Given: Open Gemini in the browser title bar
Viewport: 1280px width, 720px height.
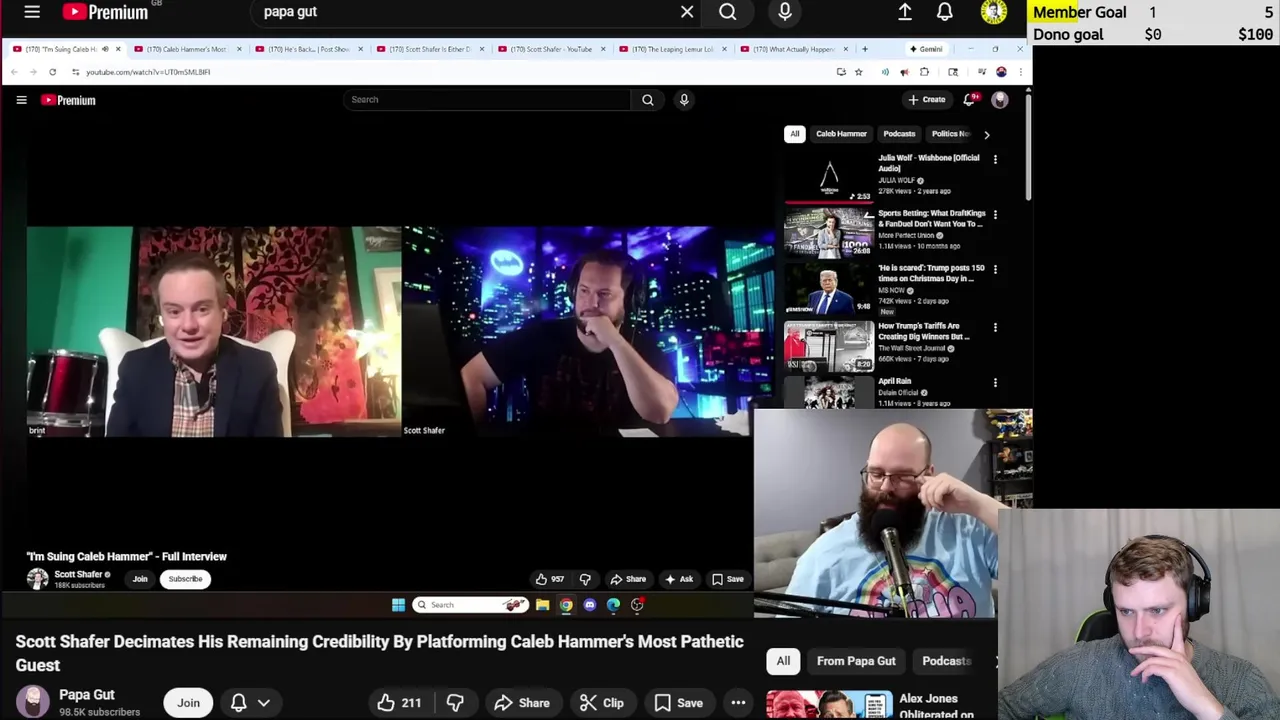Looking at the screenshot, I should [x=925, y=49].
